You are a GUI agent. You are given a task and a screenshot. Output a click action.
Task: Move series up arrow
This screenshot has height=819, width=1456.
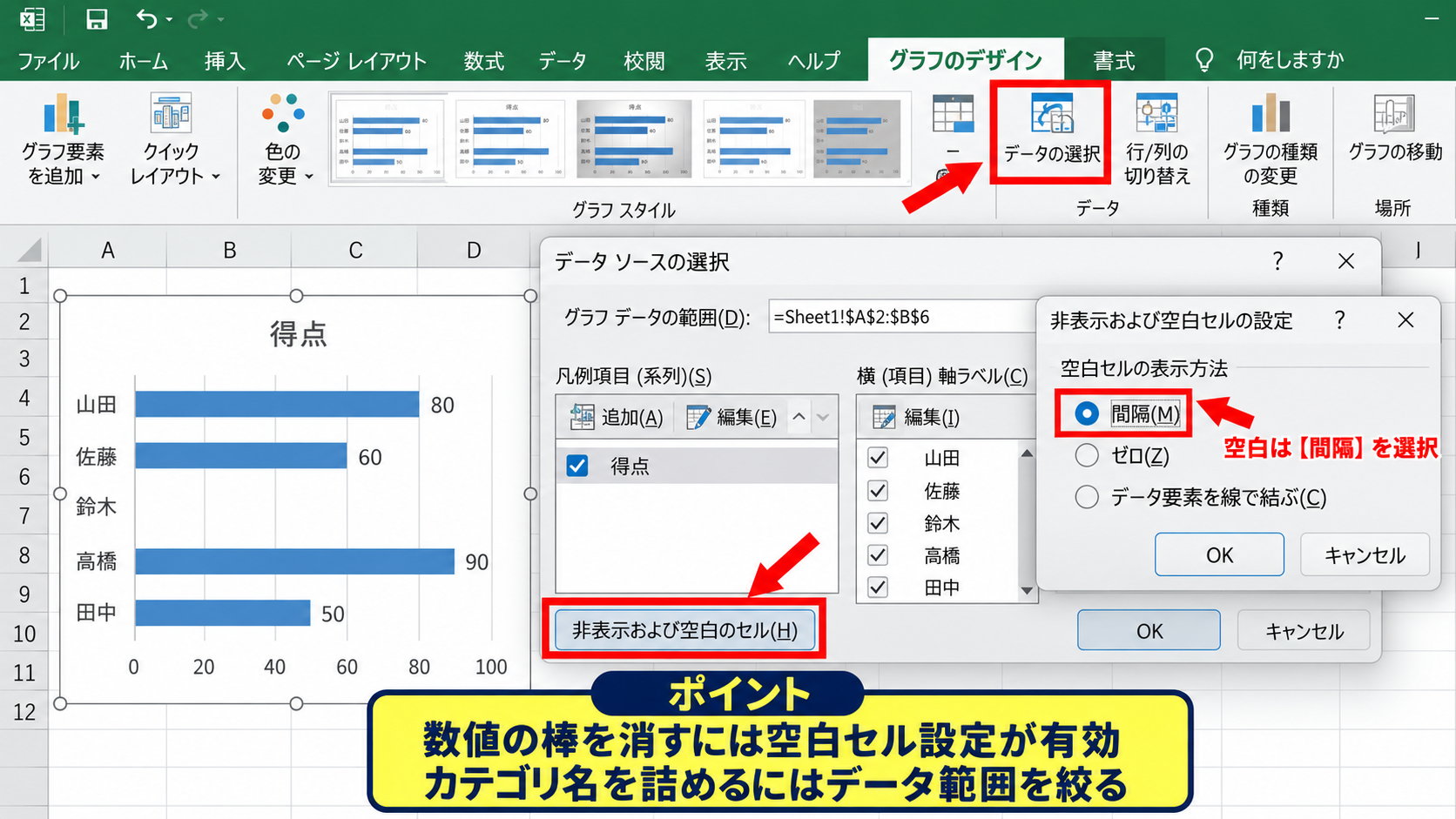coord(799,418)
